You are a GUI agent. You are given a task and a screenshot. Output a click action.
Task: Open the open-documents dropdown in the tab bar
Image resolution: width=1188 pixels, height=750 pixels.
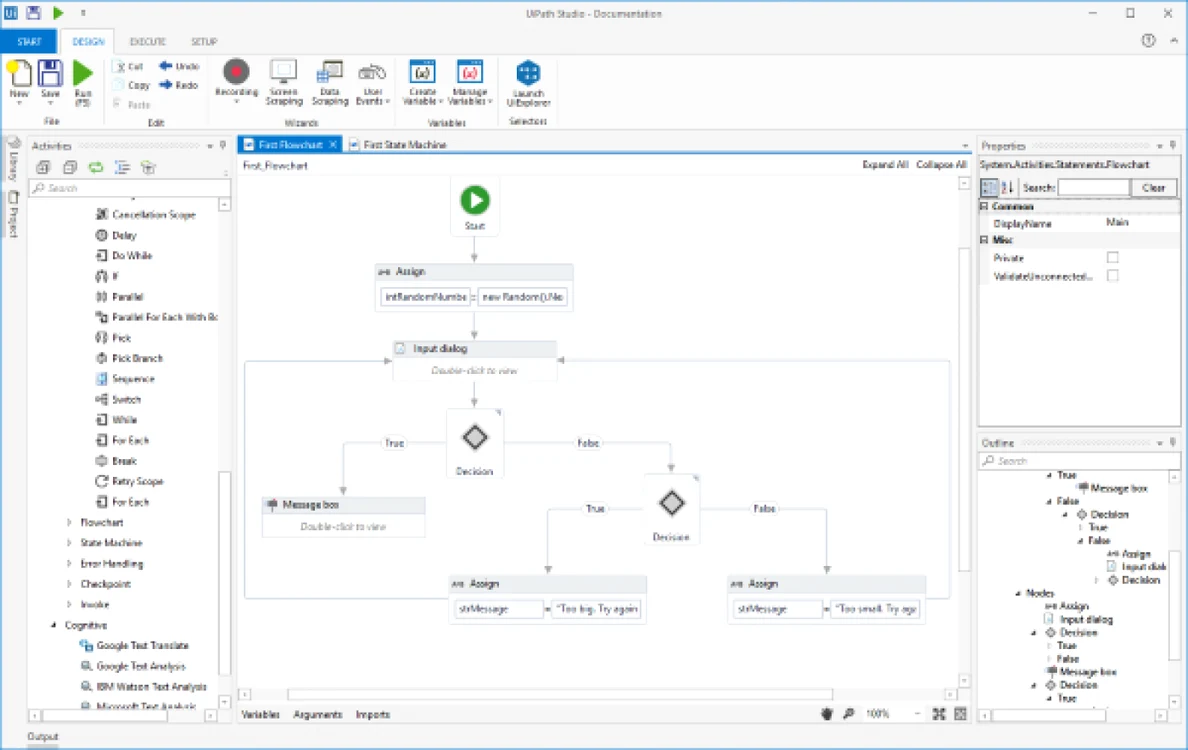click(965, 145)
